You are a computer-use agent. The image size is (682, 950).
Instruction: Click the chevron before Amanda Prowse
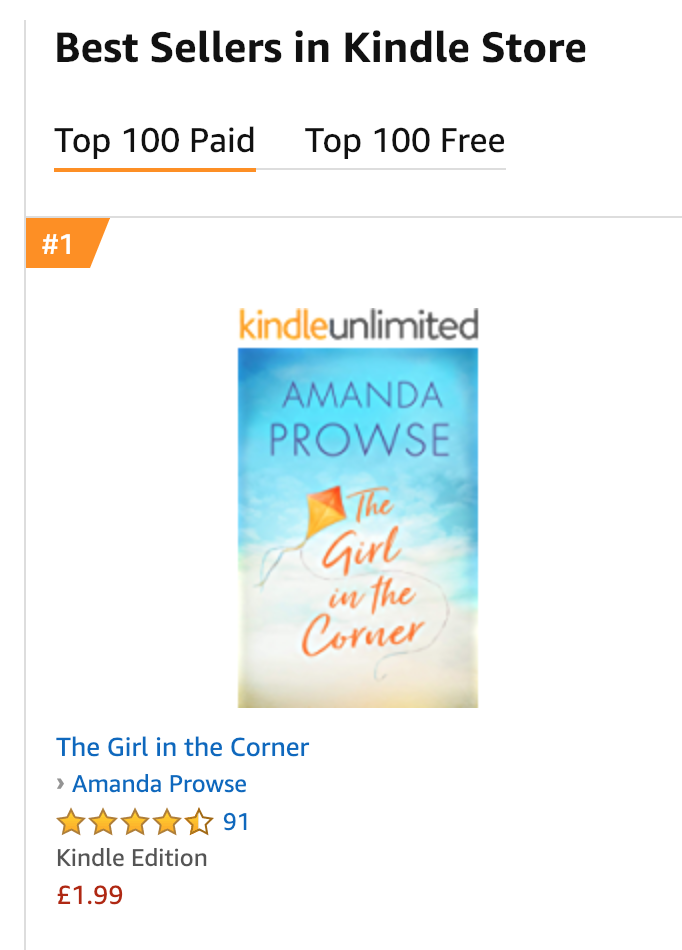pyautogui.click(x=61, y=784)
